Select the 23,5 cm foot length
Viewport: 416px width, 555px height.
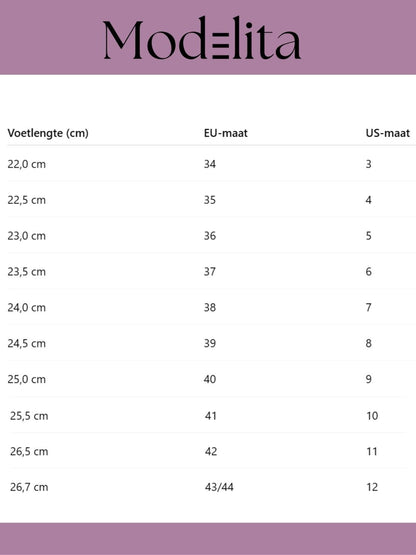pyautogui.click(x=27, y=272)
